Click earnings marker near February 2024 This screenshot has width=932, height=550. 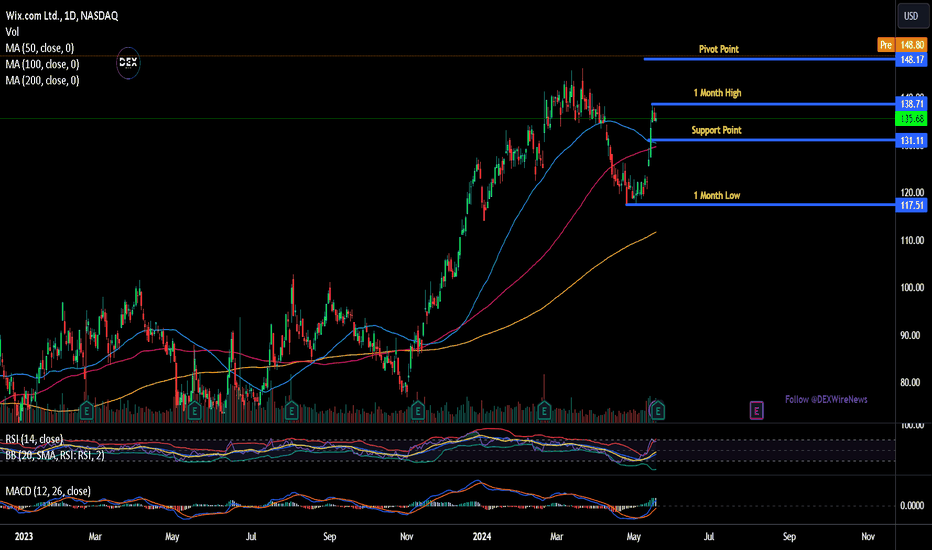pyautogui.click(x=544, y=411)
